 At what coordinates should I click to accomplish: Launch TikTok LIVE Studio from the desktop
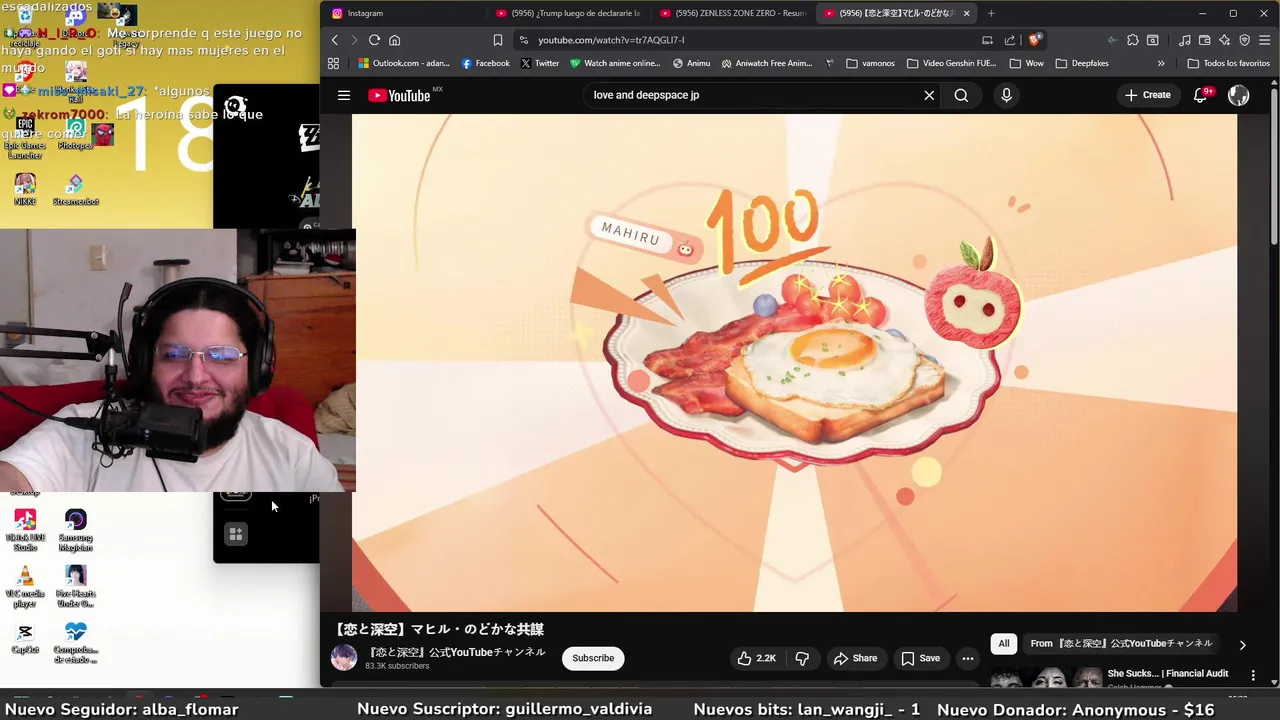(25, 530)
